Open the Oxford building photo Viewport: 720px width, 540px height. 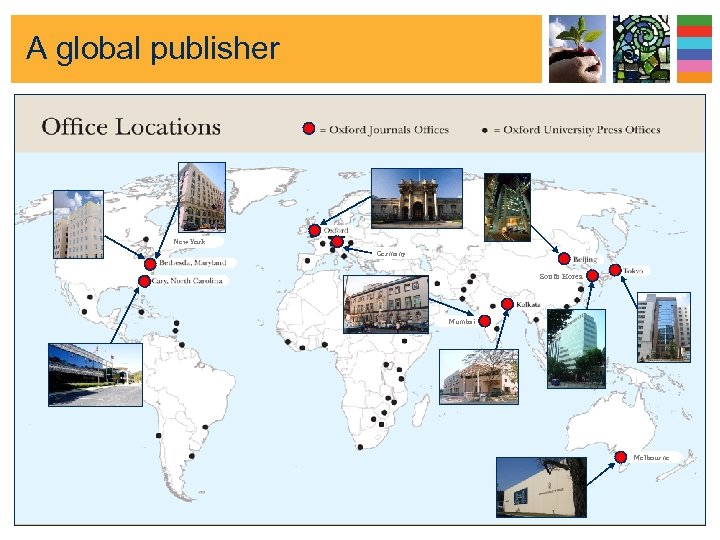[x=416, y=198]
